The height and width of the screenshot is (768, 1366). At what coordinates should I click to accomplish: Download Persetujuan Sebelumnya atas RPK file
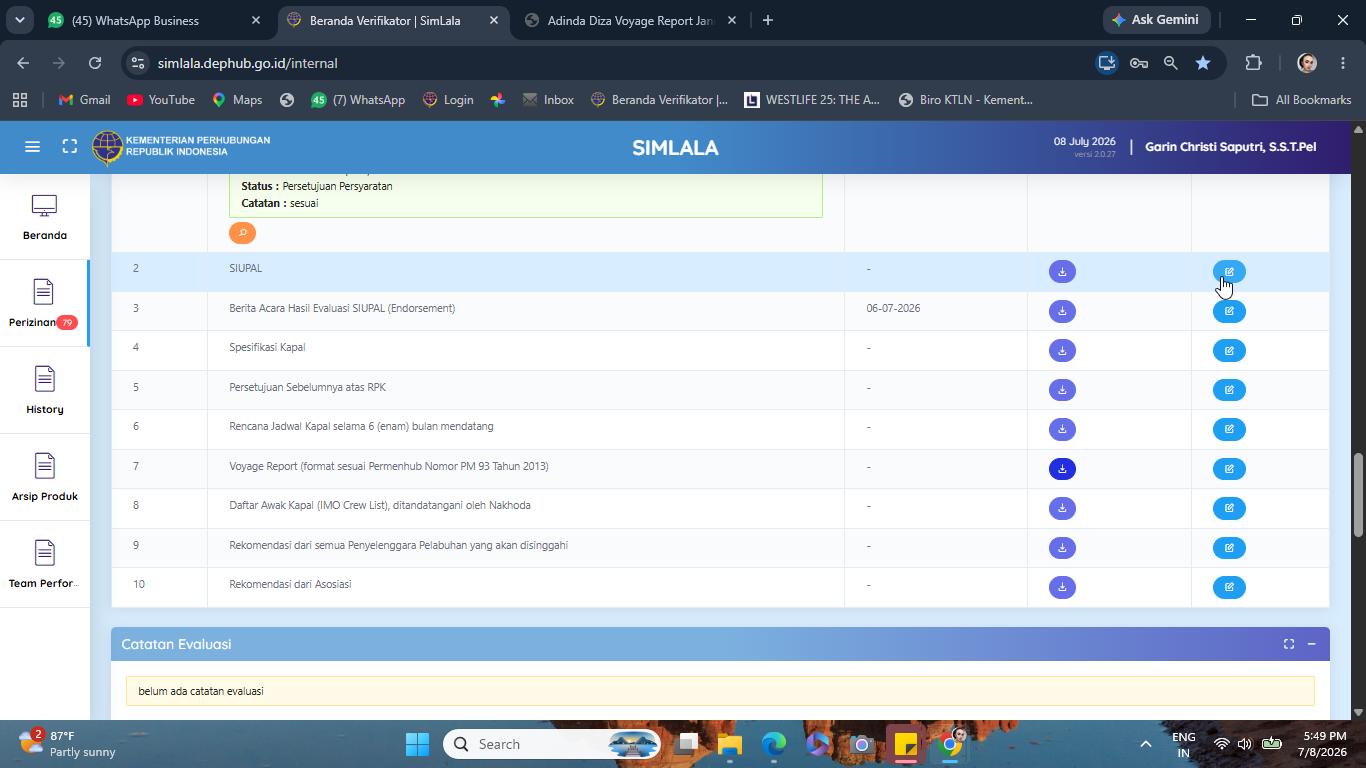[x=1062, y=390]
